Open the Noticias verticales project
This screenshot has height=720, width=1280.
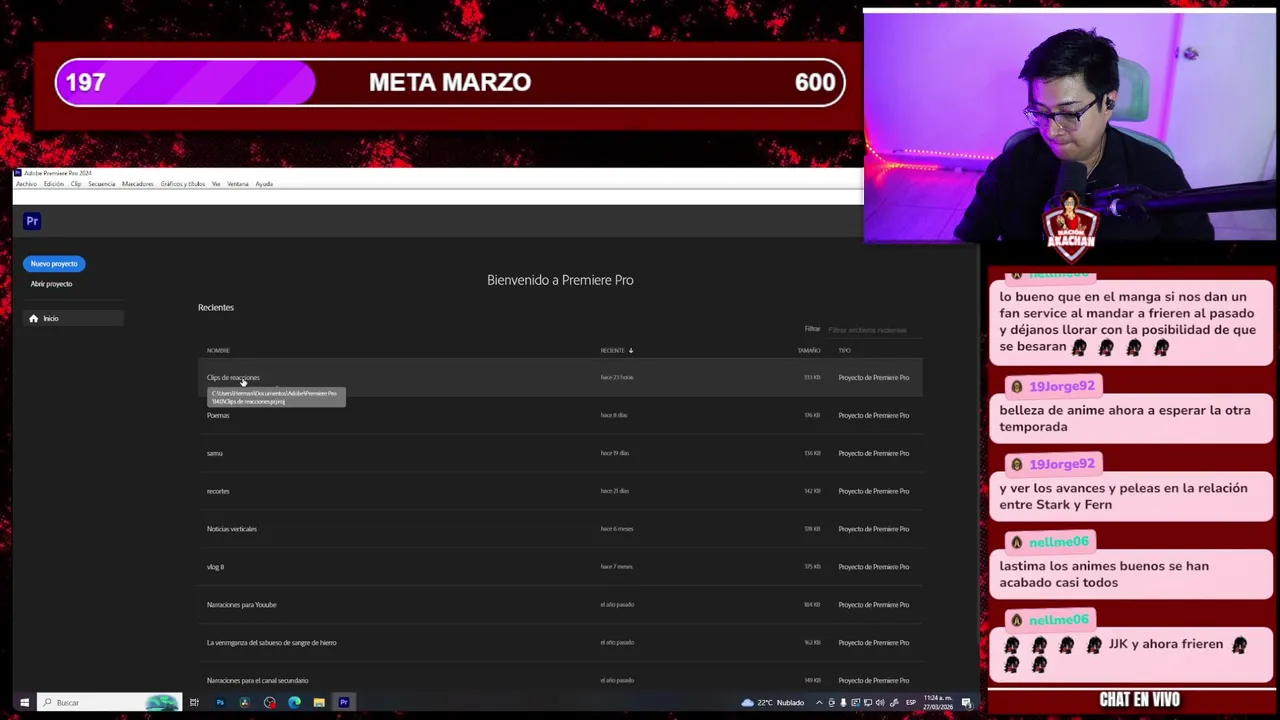click(x=560, y=529)
